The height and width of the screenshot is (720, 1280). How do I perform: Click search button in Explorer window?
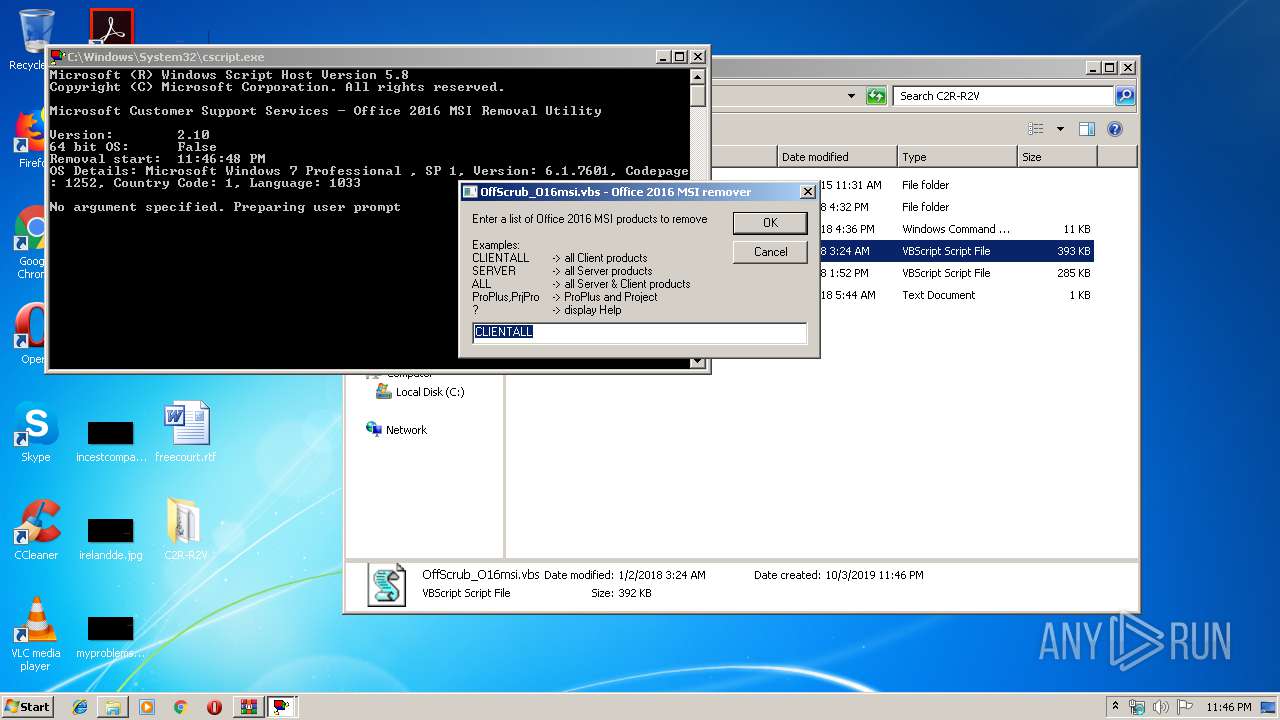1125,96
